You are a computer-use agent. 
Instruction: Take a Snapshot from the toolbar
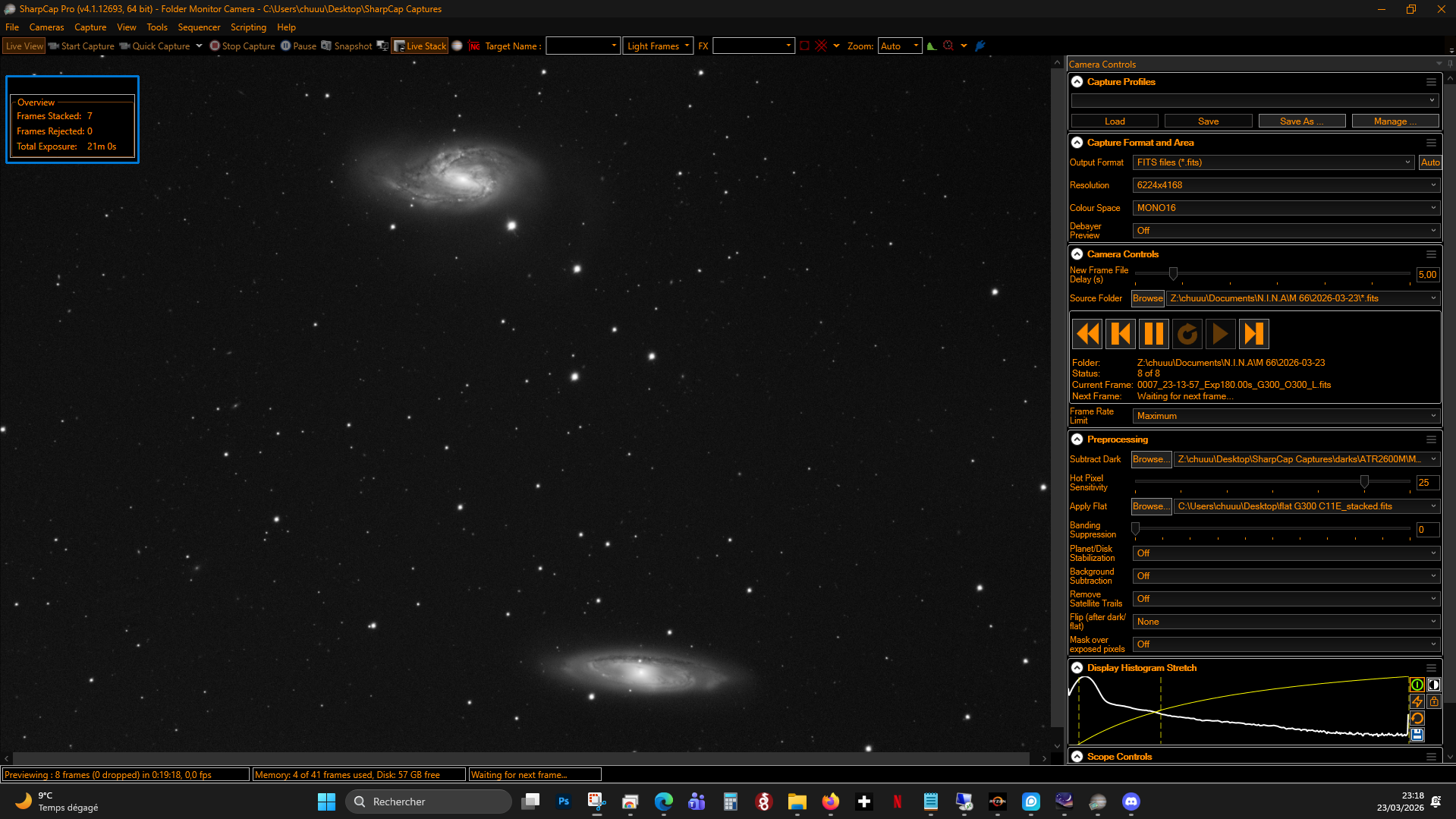347,46
